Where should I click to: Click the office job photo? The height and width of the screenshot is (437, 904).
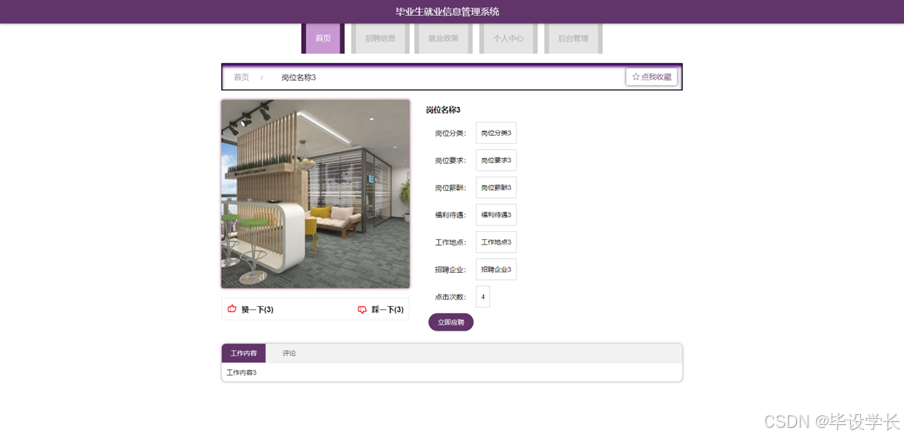coord(315,194)
